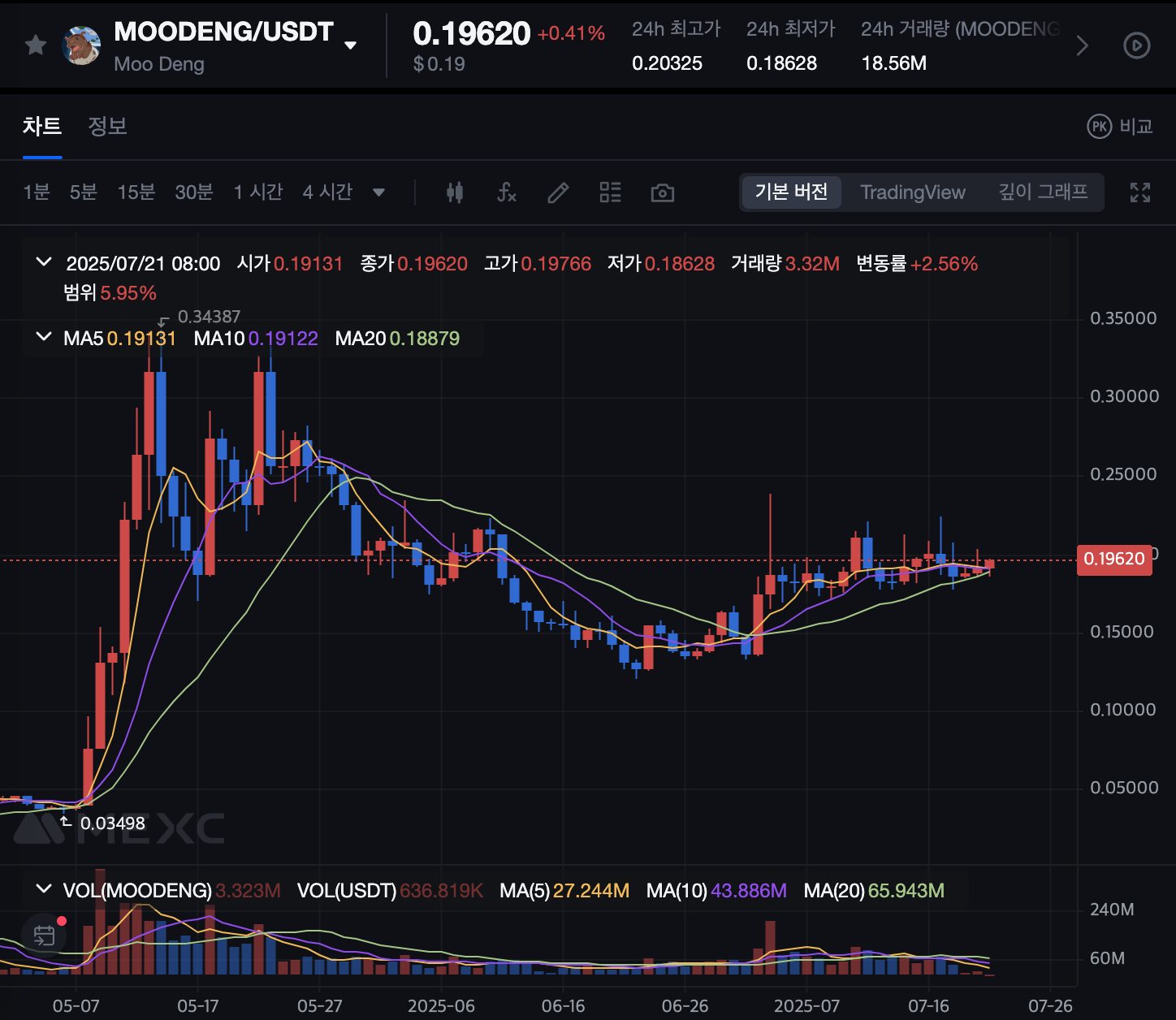The image size is (1176, 1020).
Task: Click the MA5 0.19131 indicator label
Action: coord(119,338)
